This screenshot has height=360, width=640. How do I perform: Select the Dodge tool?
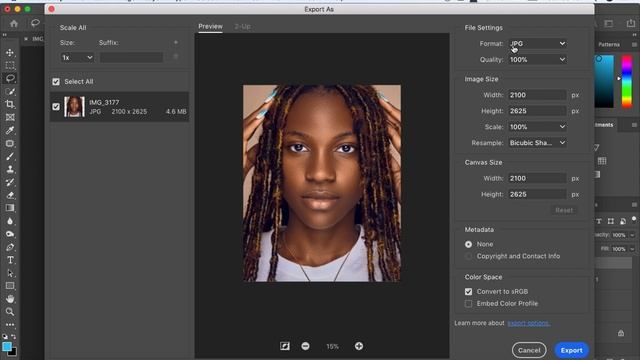[10, 234]
